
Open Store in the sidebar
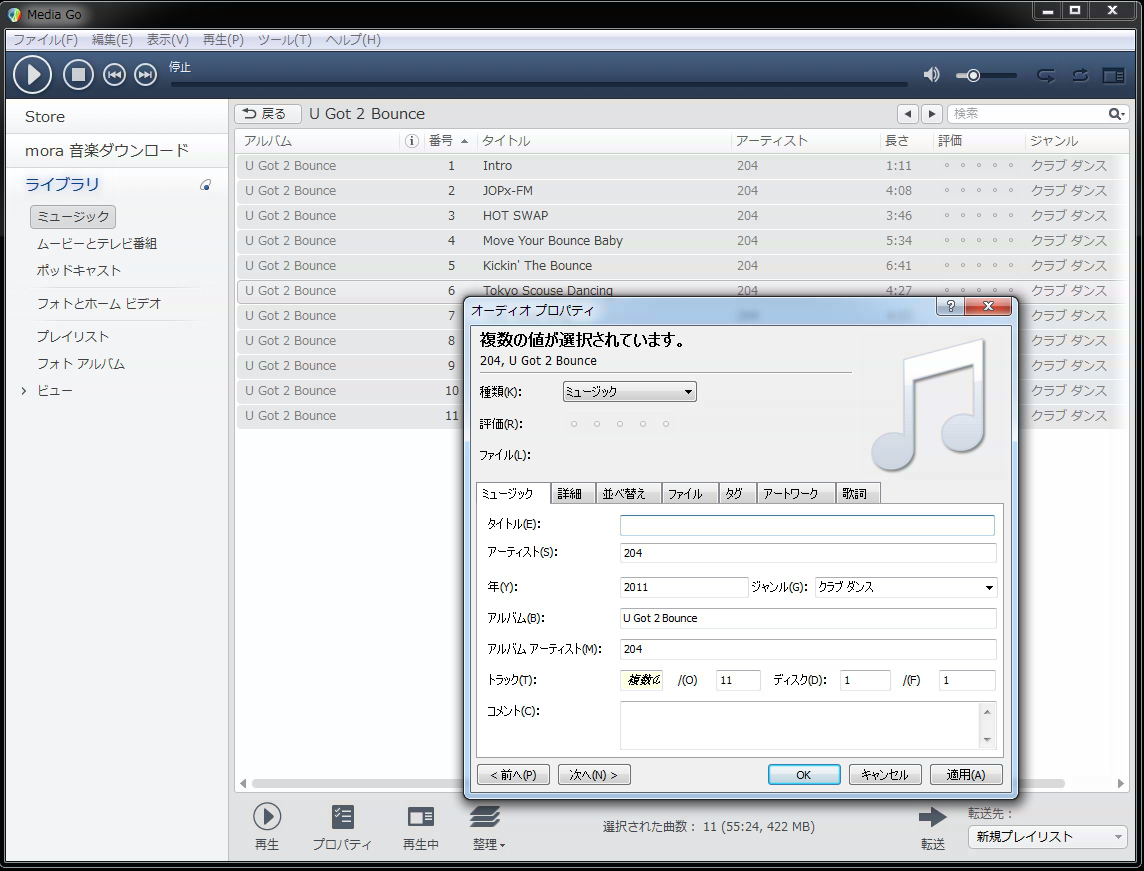(x=45, y=117)
